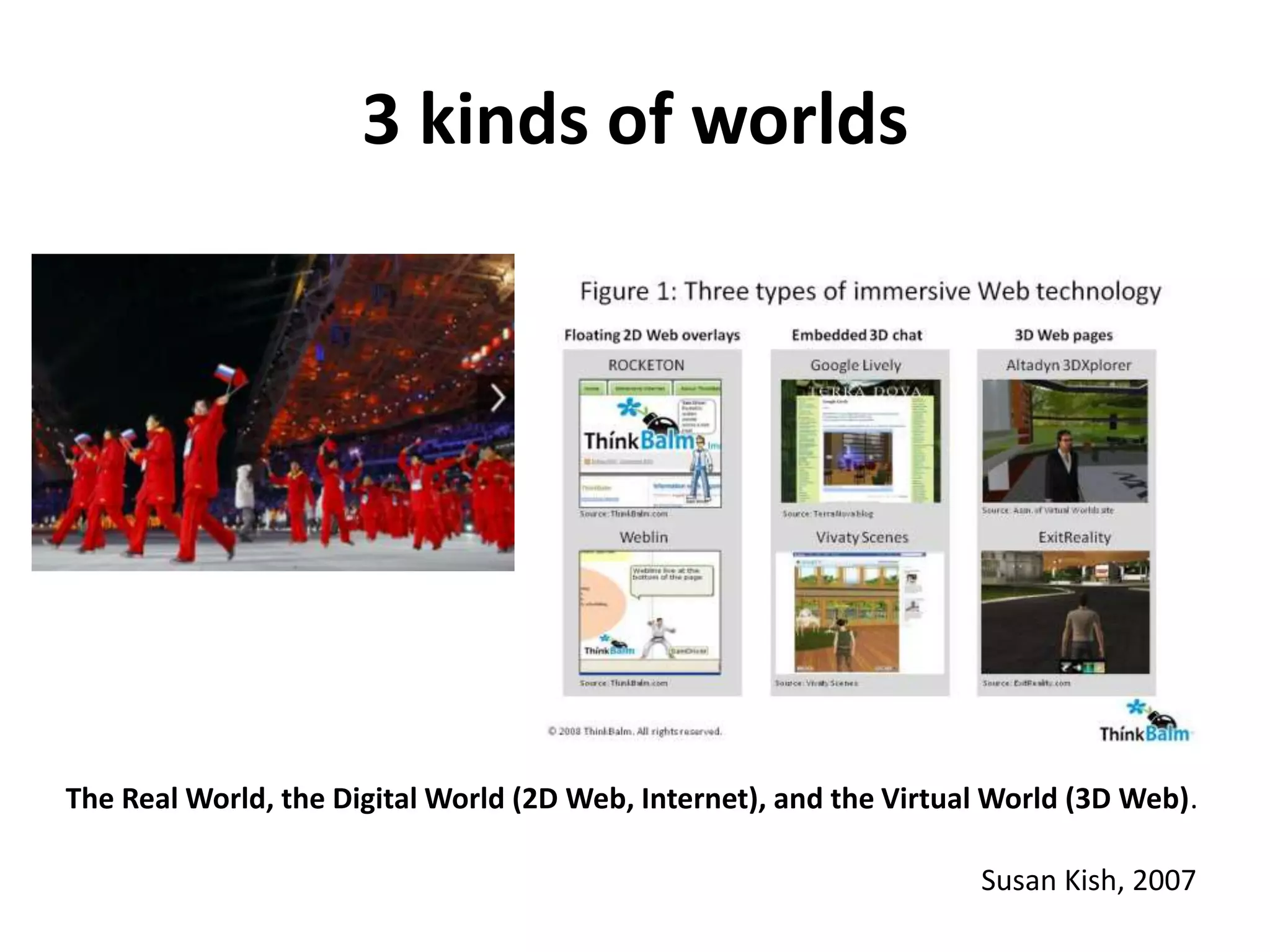Viewport: 1270px width, 952px height.
Task: Click the 'Figure 1: Three types of immersive Web technology' heading
Action: tap(871, 291)
